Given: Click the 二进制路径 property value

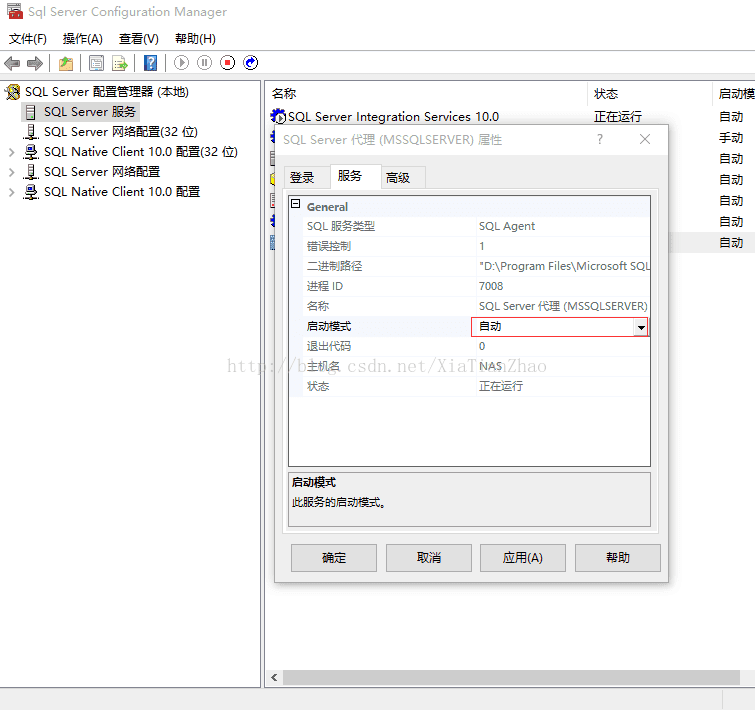Looking at the screenshot, I should pyautogui.click(x=563, y=266).
